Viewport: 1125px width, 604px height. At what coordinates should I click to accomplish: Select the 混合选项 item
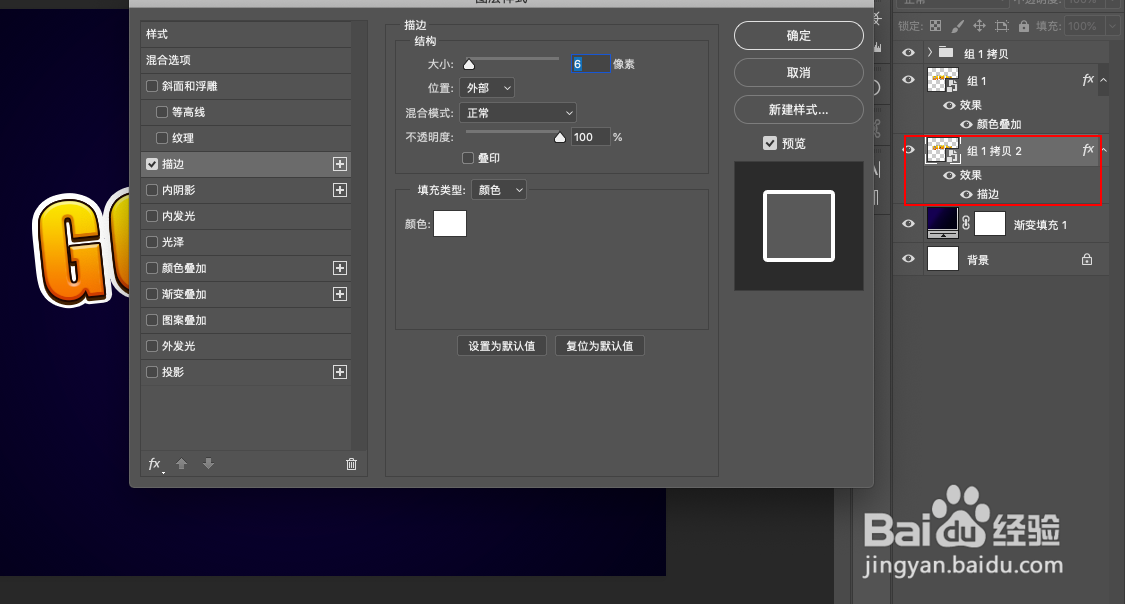tap(246, 60)
